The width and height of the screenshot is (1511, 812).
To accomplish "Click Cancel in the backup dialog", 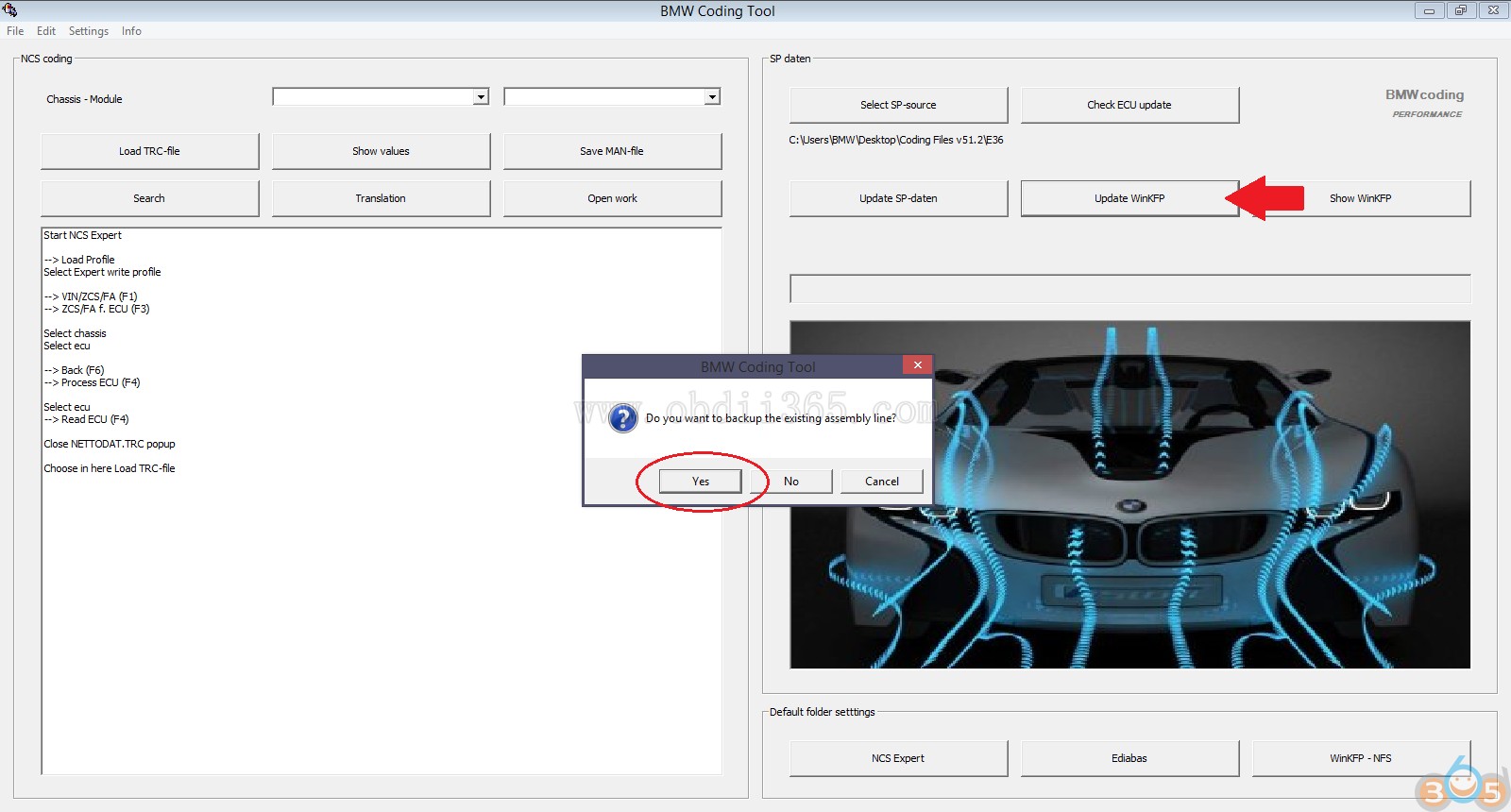I will pyautogui.click(x=882, y=482).
